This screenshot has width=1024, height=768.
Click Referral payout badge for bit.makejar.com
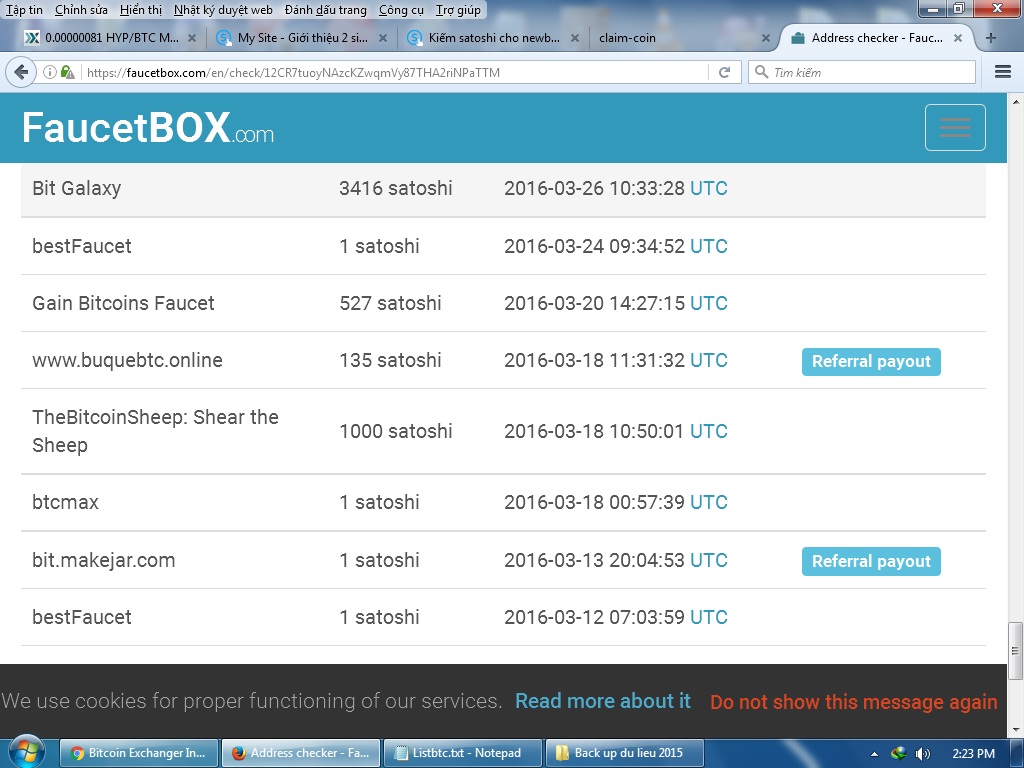pos(871,561)
